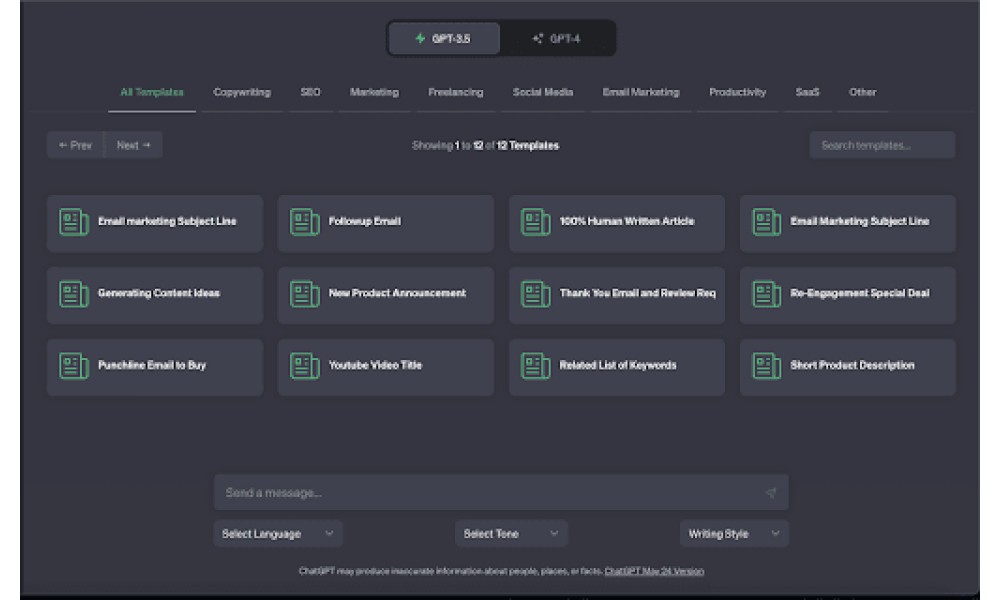
Task: Click the 100% Human Written Article icon
Action: 535,223
